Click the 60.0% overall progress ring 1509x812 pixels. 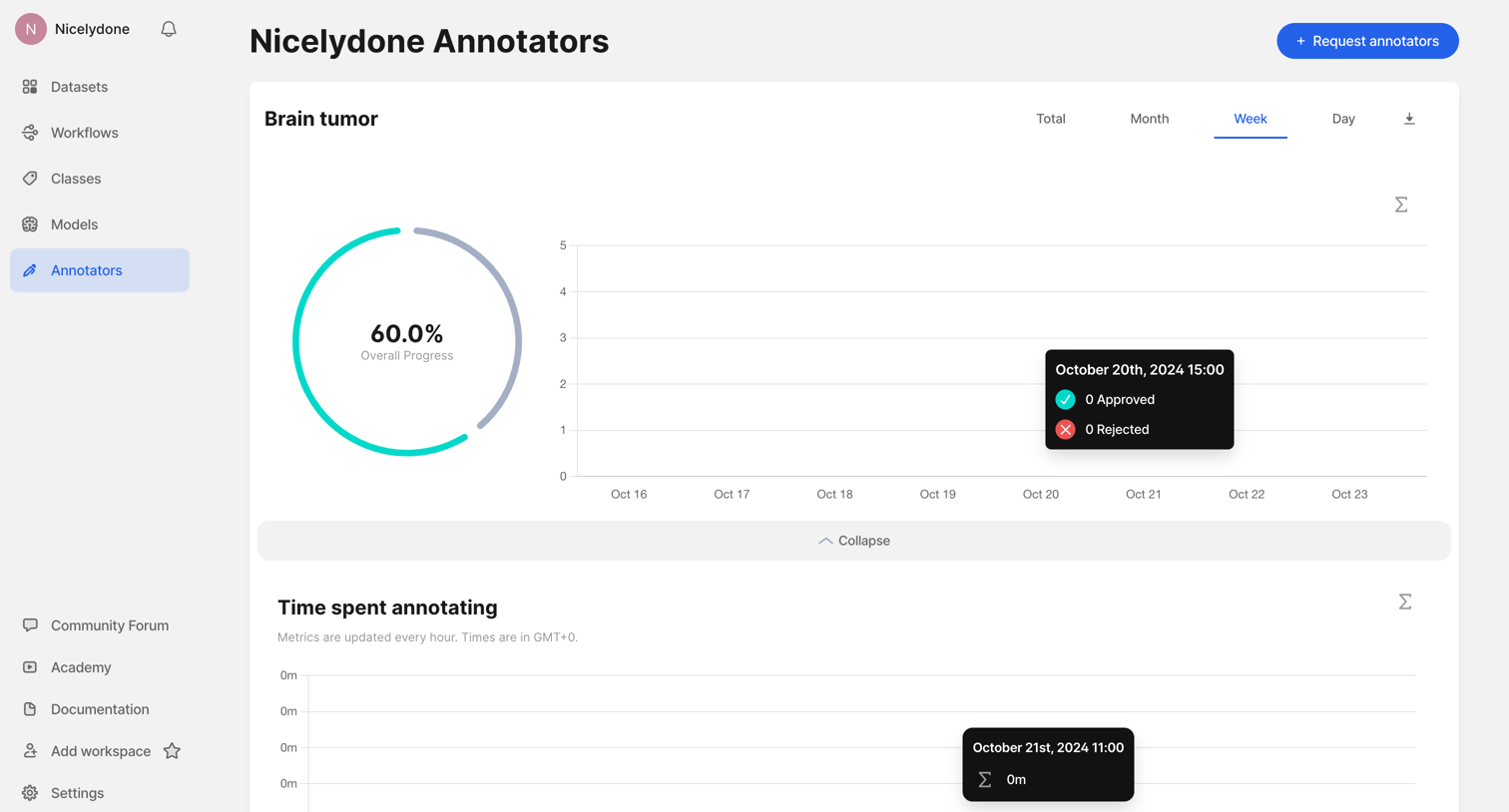[x=407, y=341]
